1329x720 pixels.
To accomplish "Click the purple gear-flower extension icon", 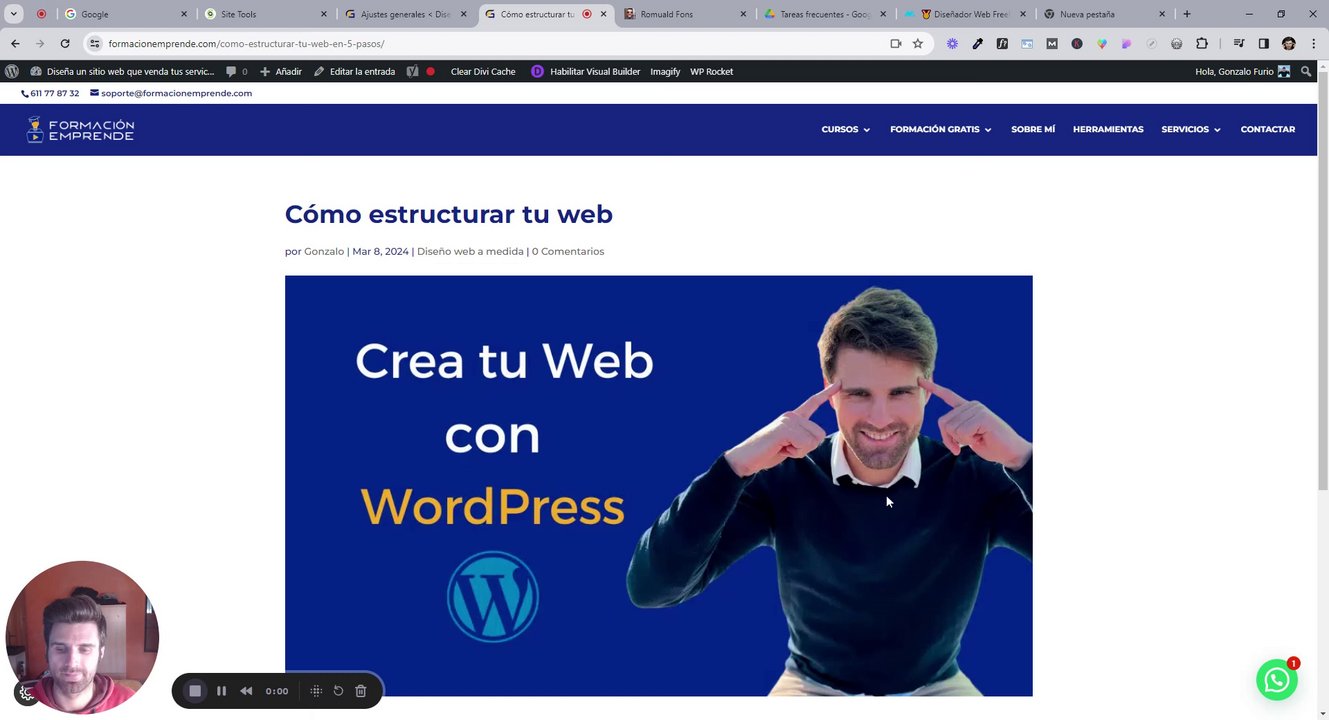I will click(952, 44).
